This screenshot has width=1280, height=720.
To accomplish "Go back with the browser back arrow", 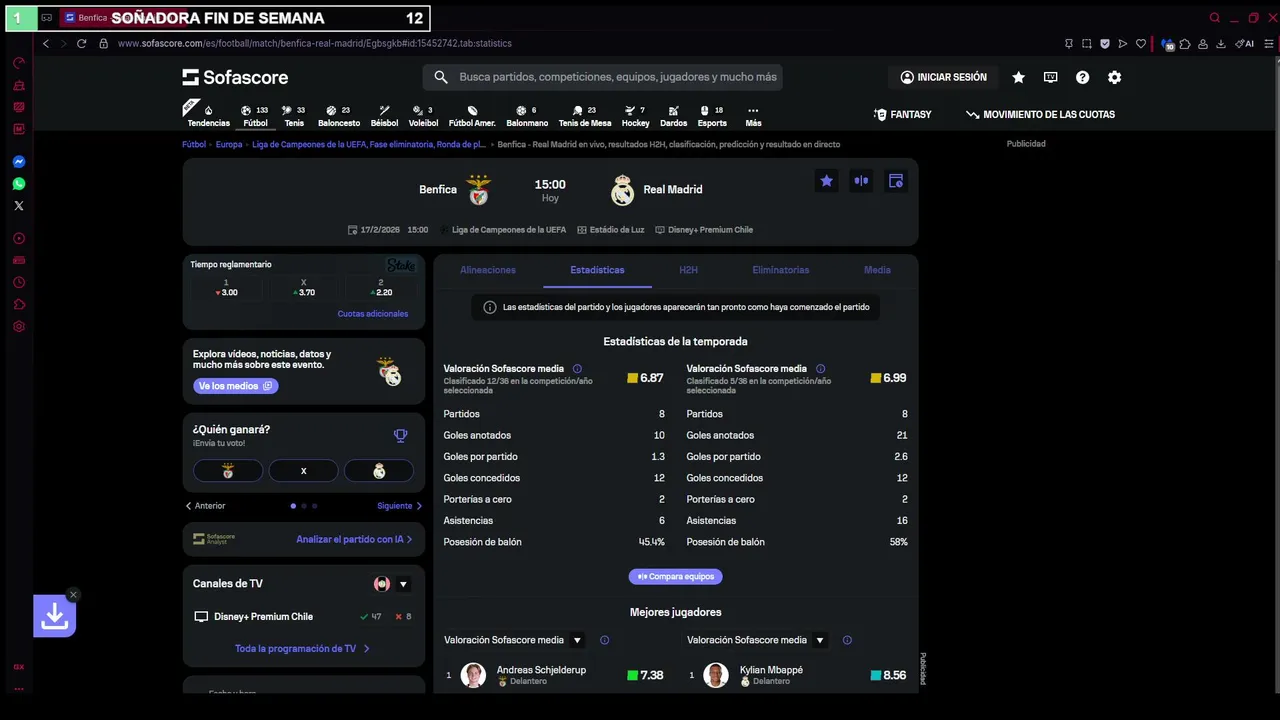I will (45, 44).
